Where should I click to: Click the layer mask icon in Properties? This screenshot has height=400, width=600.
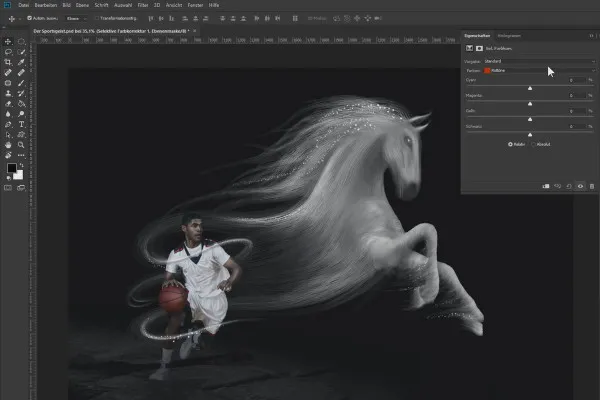[x=479, y=48]
